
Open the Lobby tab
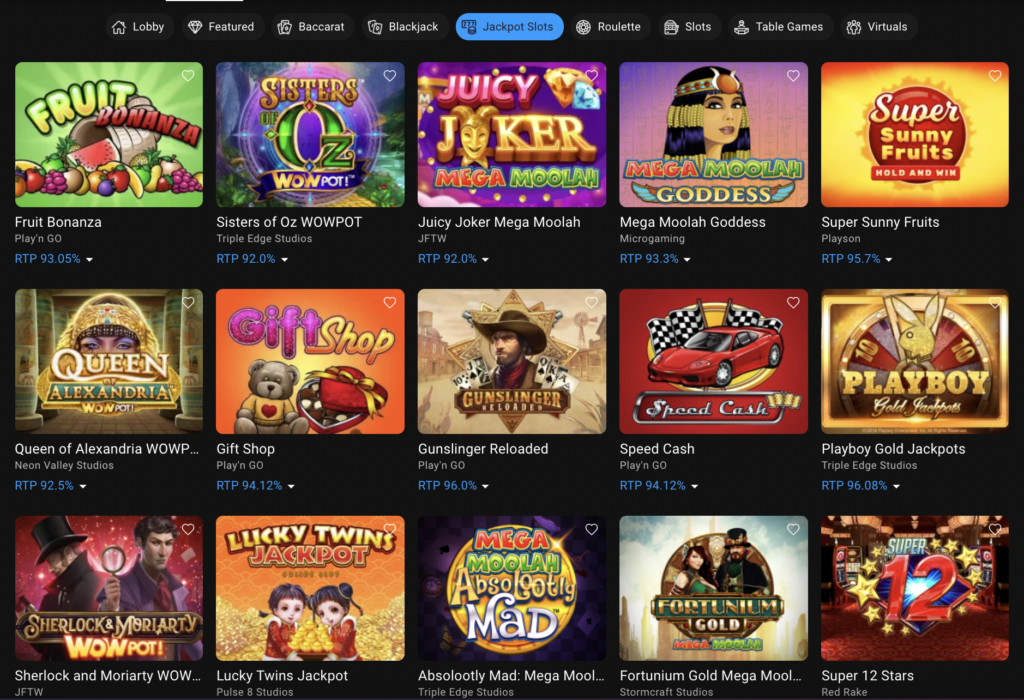(139, 27)
